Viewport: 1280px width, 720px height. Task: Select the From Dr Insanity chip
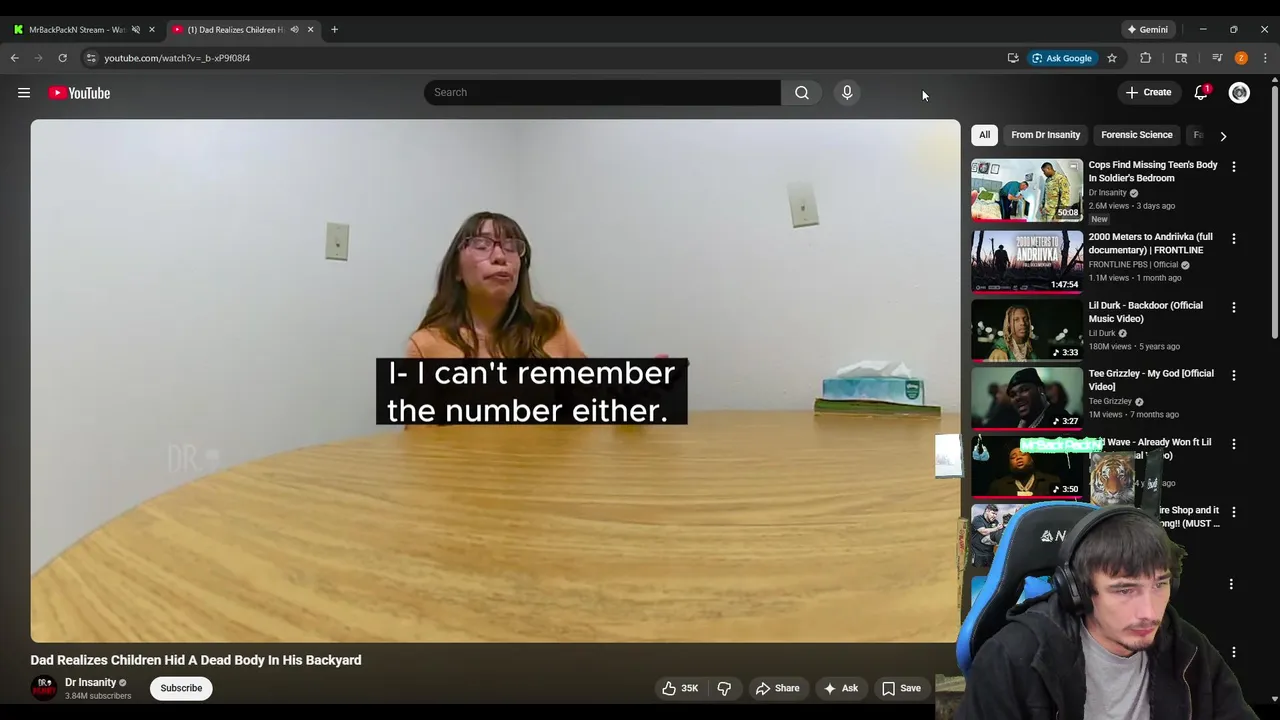pyautogui.click(x=1045, y=135)
